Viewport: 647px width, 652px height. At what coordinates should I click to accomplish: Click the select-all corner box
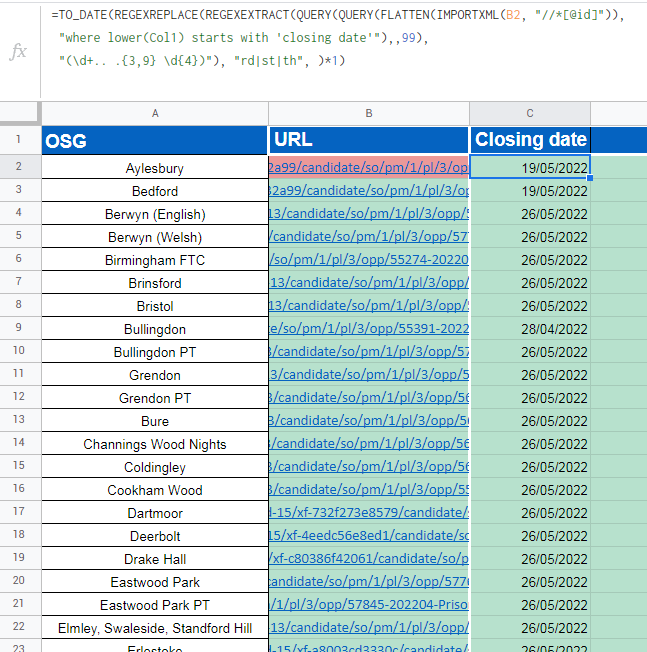click(x=20, y=114)
